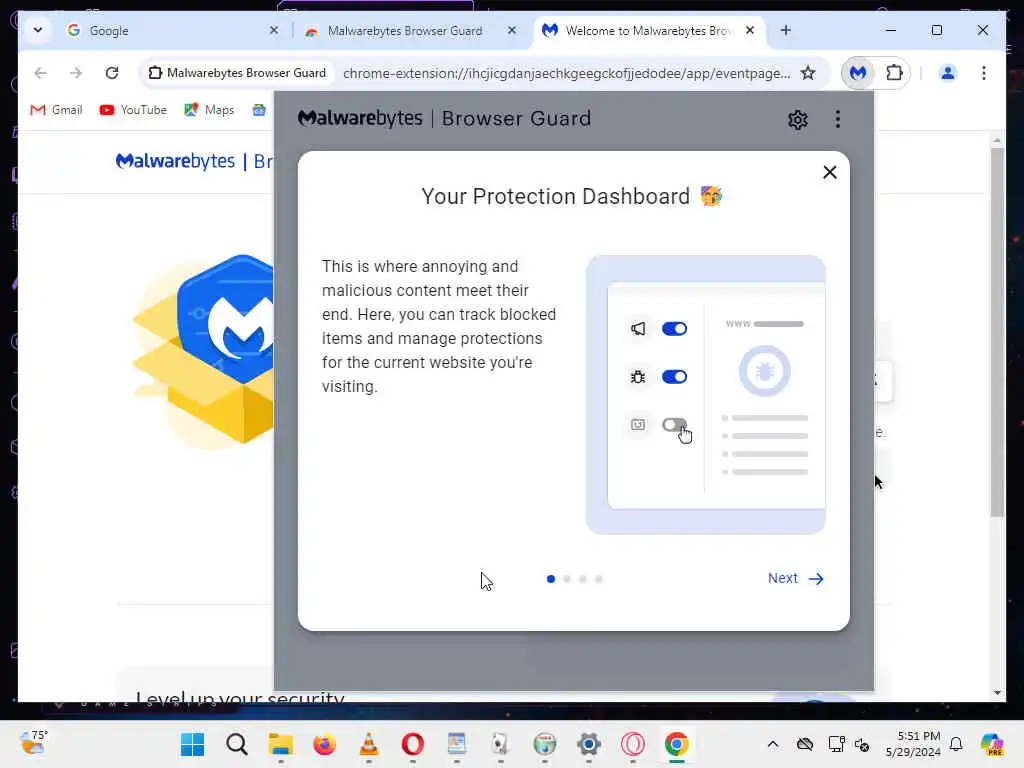Switch to Malwarebytes Browser Guard tab

[x=411, y=31]
